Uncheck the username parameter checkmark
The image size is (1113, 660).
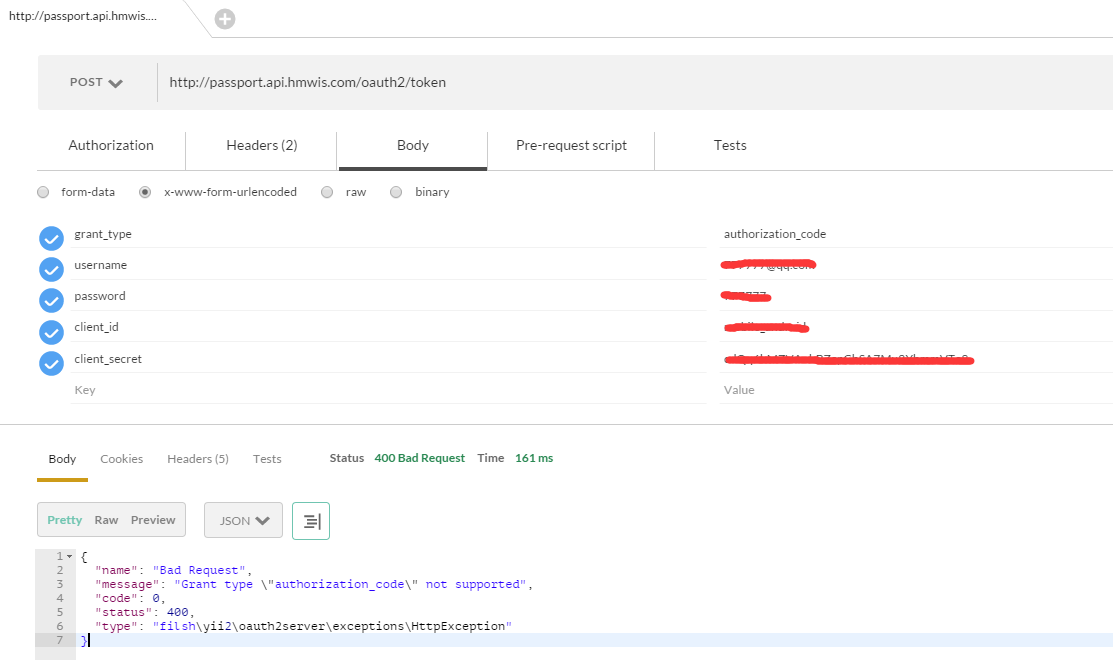[51, 270]
